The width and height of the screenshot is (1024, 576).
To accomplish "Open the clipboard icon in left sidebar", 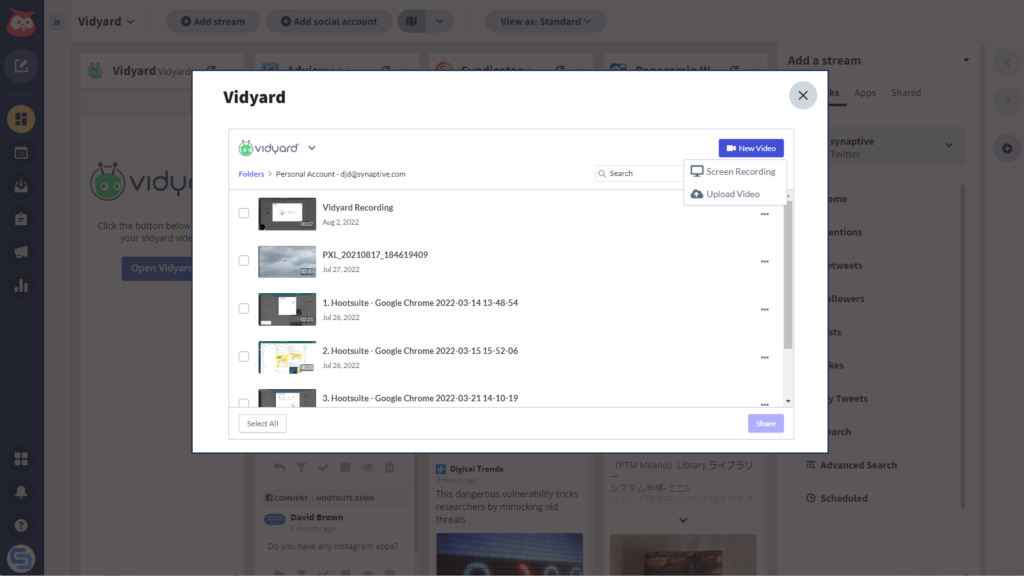I will coord(21,219).
